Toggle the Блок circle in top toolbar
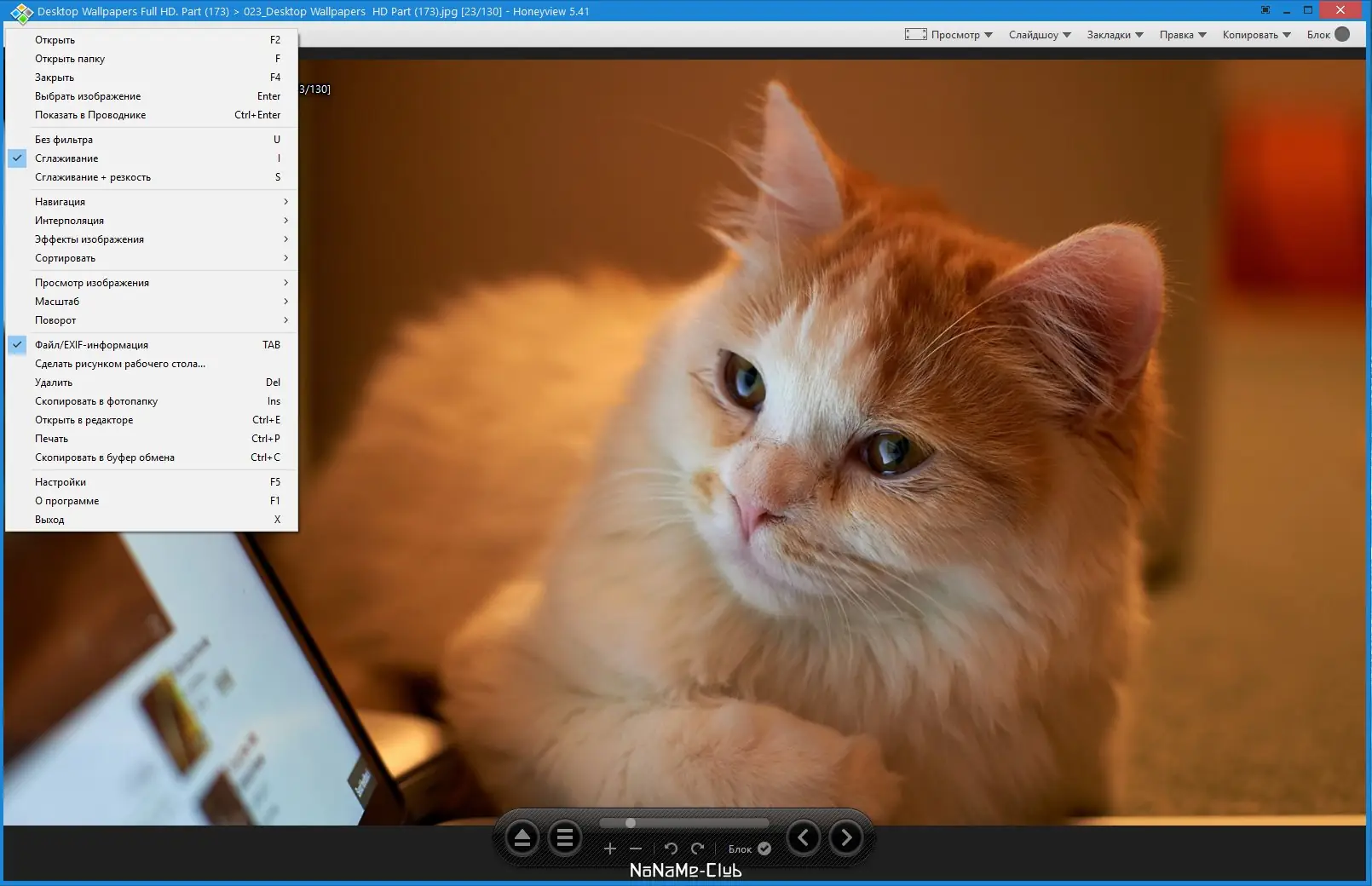Image resolution: width=1372 pixels, height=886 pixels. [1342, 34]
